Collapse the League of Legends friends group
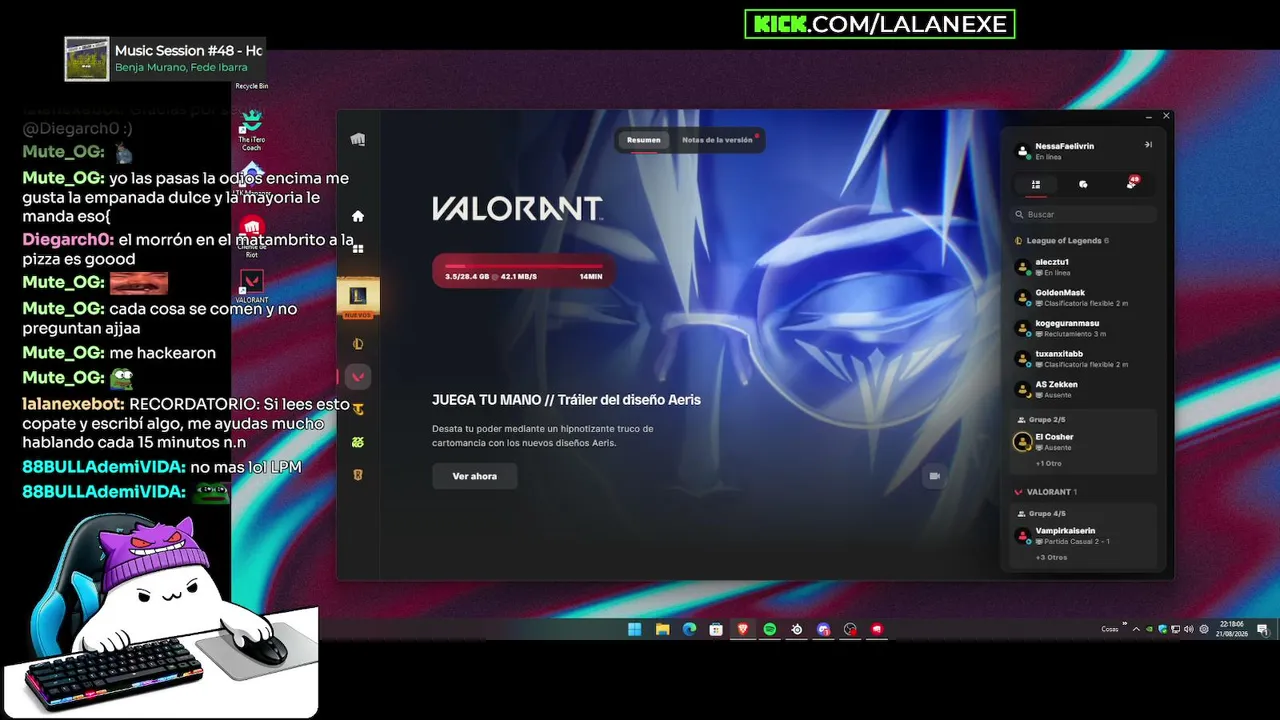 1062,241
